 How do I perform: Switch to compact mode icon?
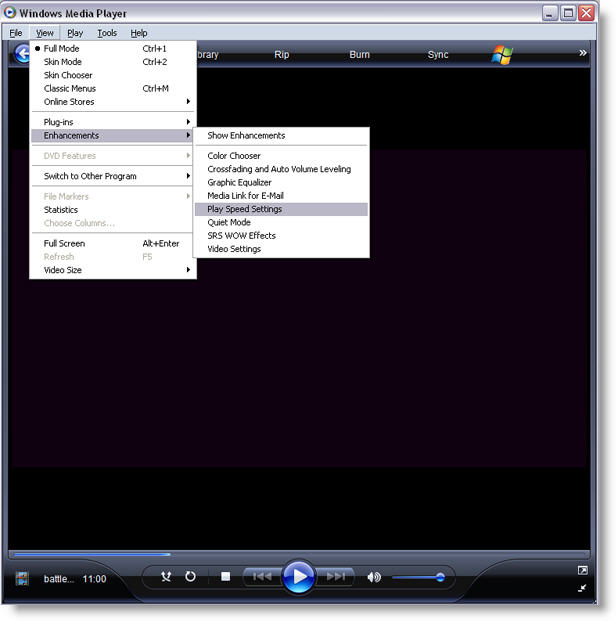click(582, 588)
